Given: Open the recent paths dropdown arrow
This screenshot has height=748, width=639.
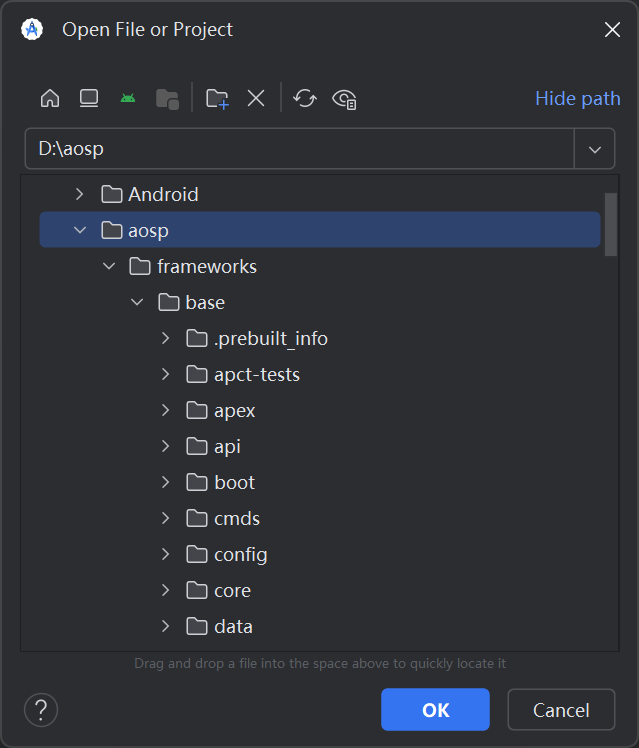Looking at the screenshot, I should coord(595,149).
